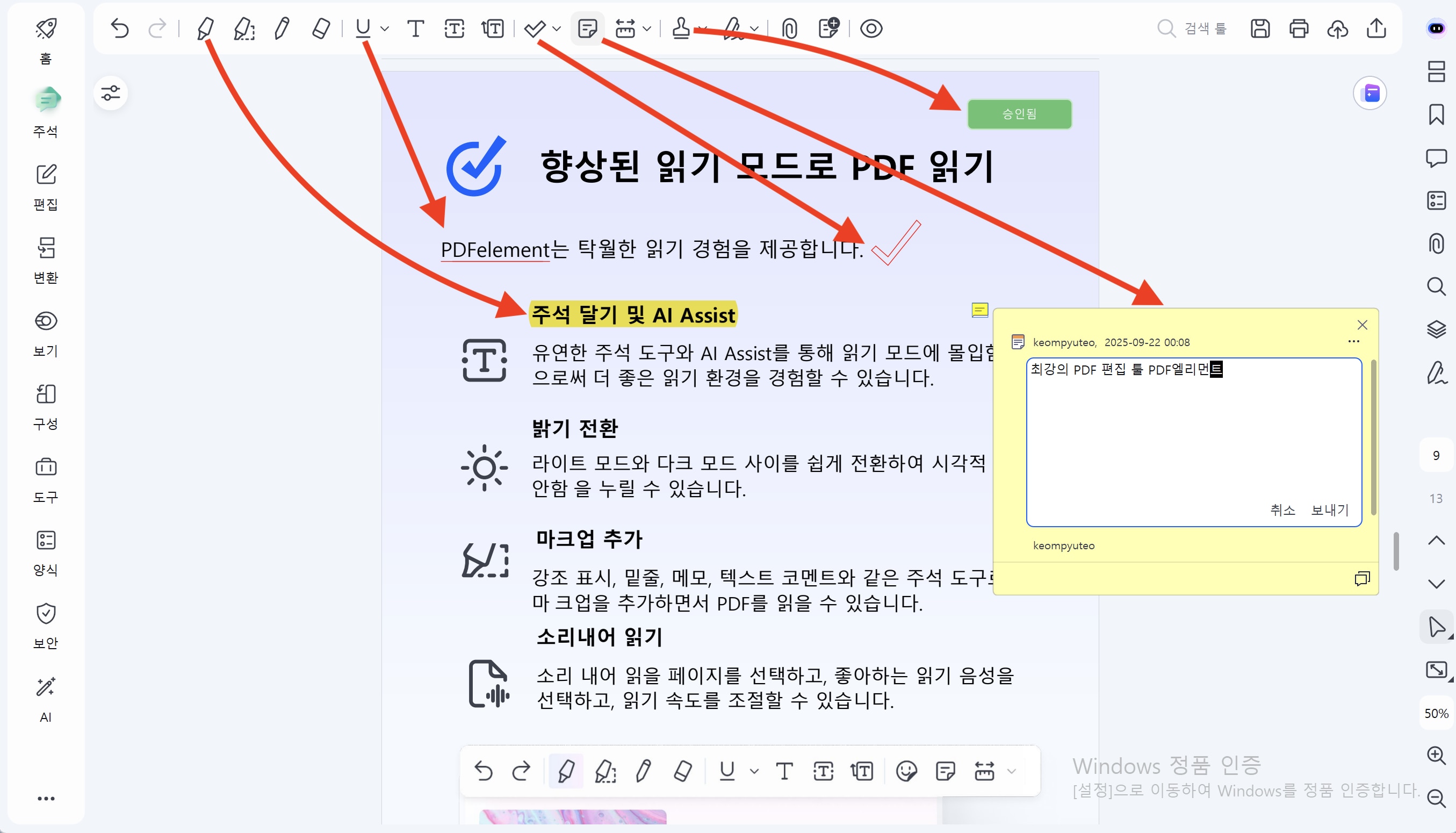
Task: Expand the checkmark shapes dropdown arrow
Action: [x=557, y=28]
